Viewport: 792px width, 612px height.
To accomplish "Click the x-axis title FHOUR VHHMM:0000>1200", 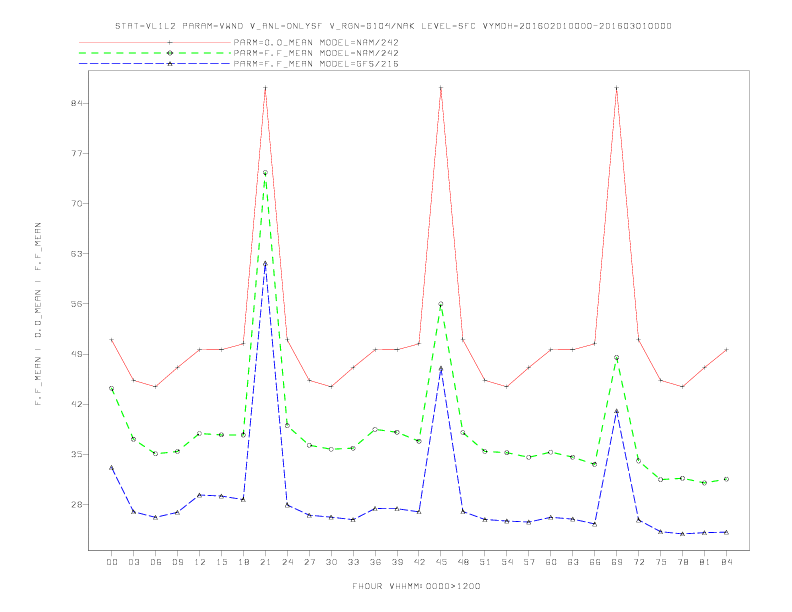I will 416,586.
